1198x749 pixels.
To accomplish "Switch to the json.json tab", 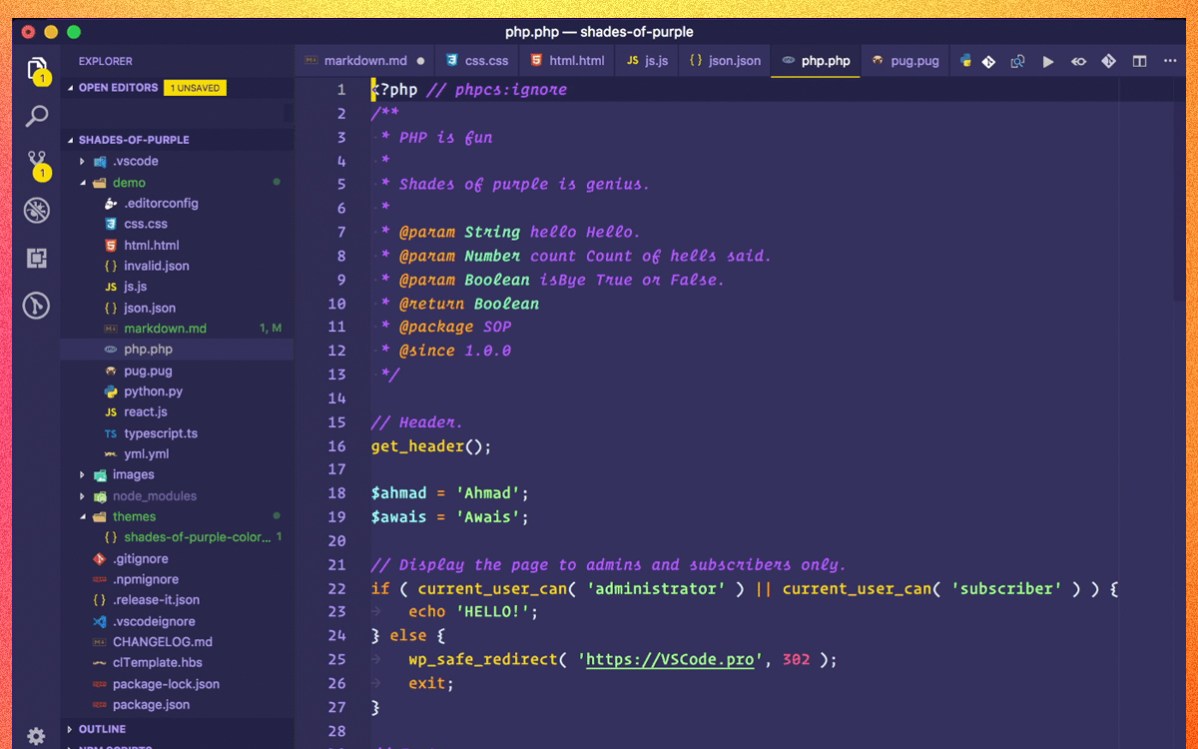I will 724,61.
